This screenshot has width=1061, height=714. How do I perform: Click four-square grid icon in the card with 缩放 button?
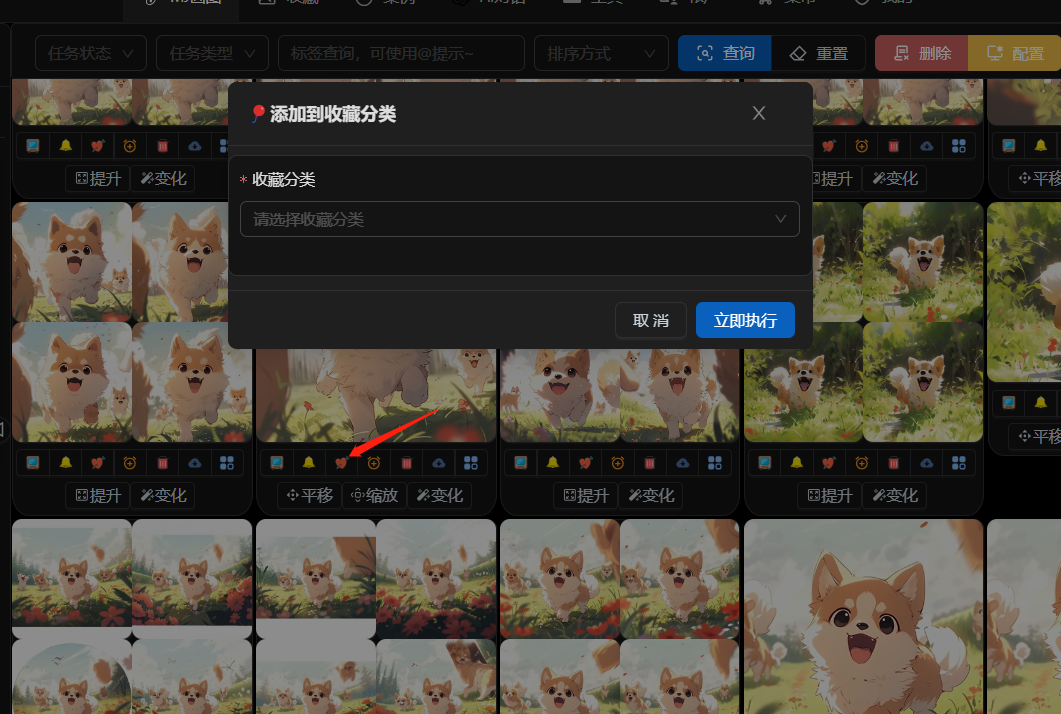point(471,463)
